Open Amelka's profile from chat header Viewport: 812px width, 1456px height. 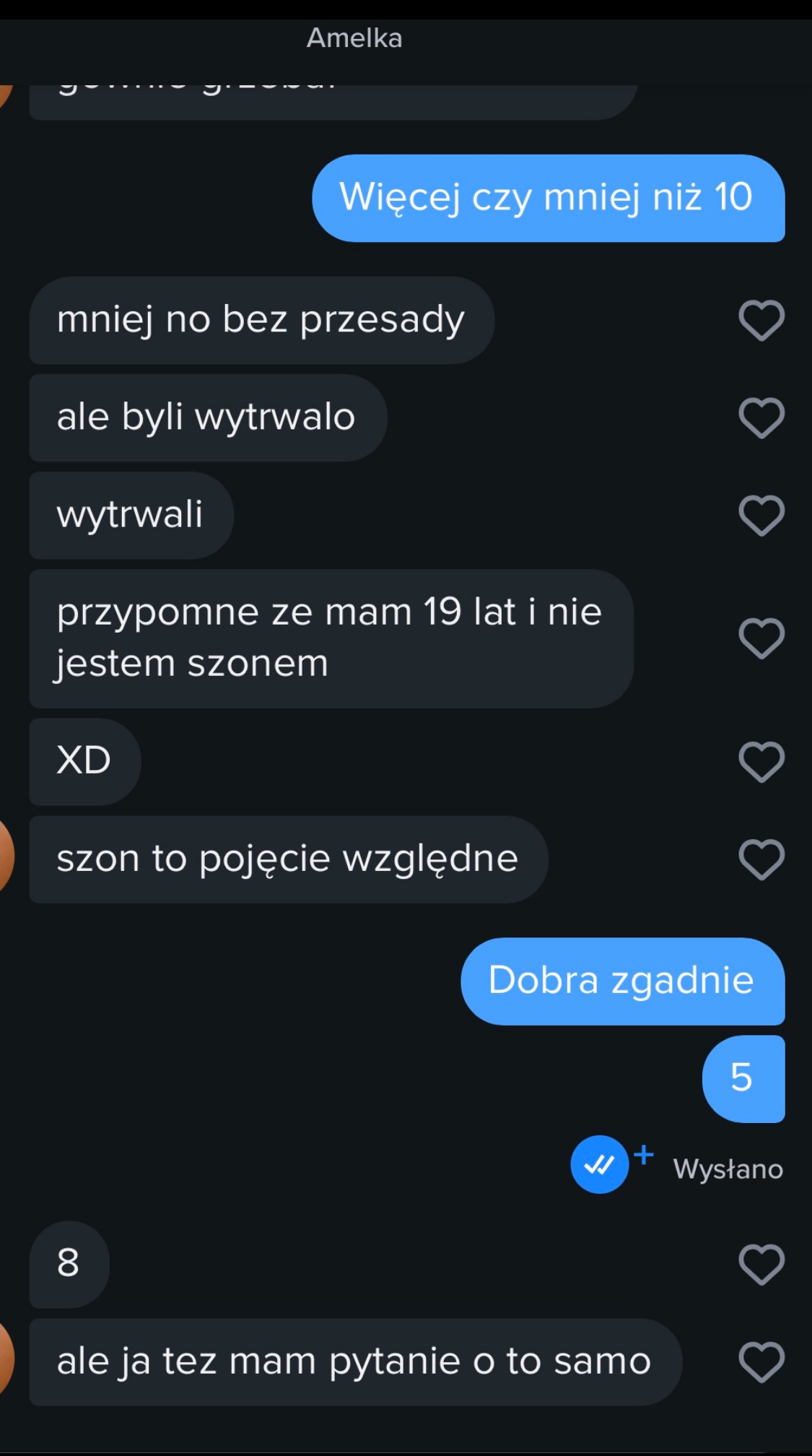point(354,38)
